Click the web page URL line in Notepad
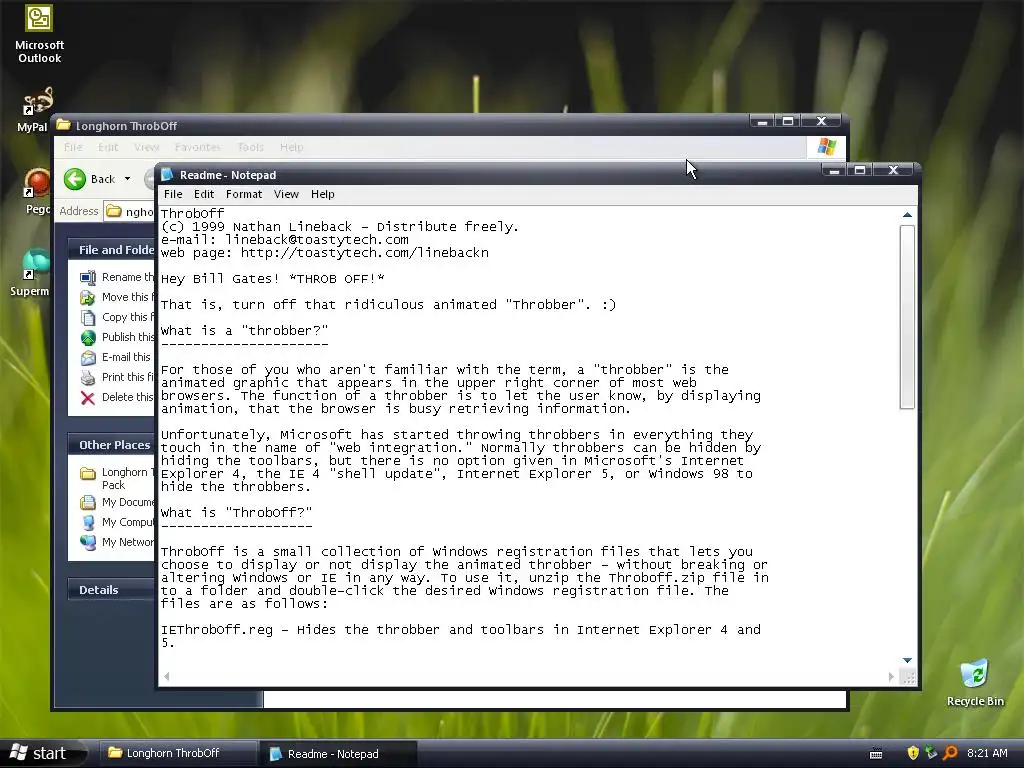This screenshot has height=768, width=1024. click(325, 253)
